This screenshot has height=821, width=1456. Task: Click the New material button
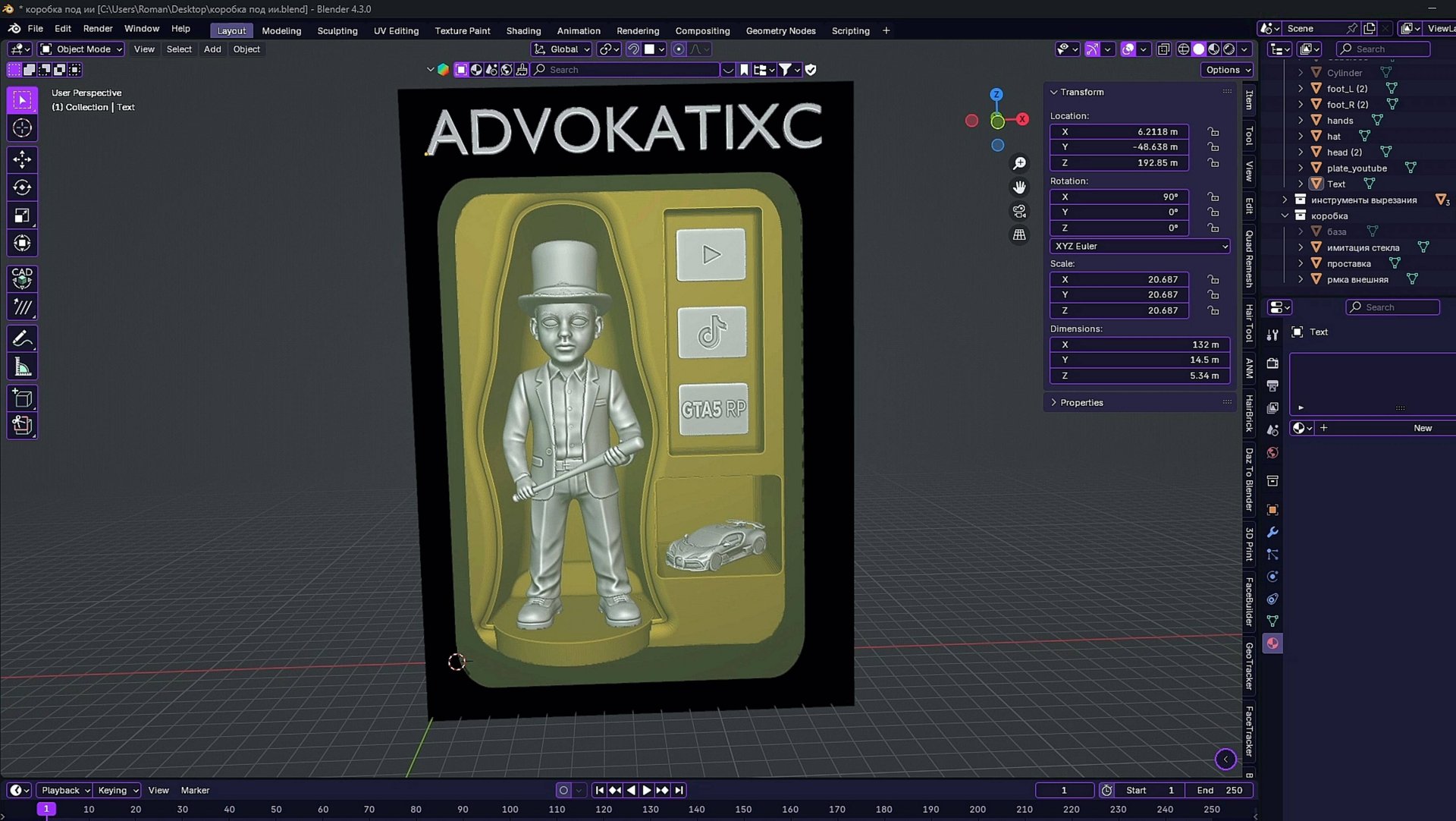point(1422,428)
